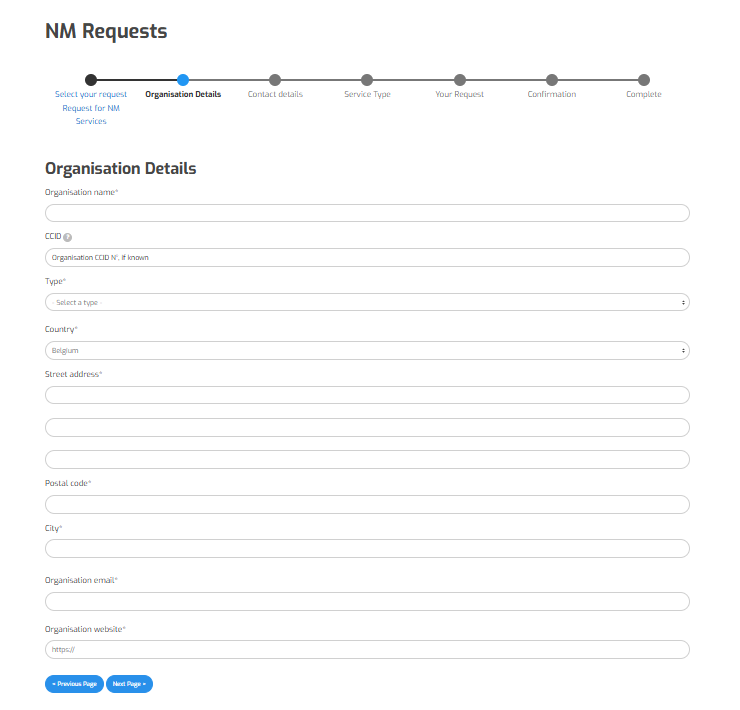Click the Organisation name input field
The width and height of the screenshot is (740, 710).
point(367,213)
